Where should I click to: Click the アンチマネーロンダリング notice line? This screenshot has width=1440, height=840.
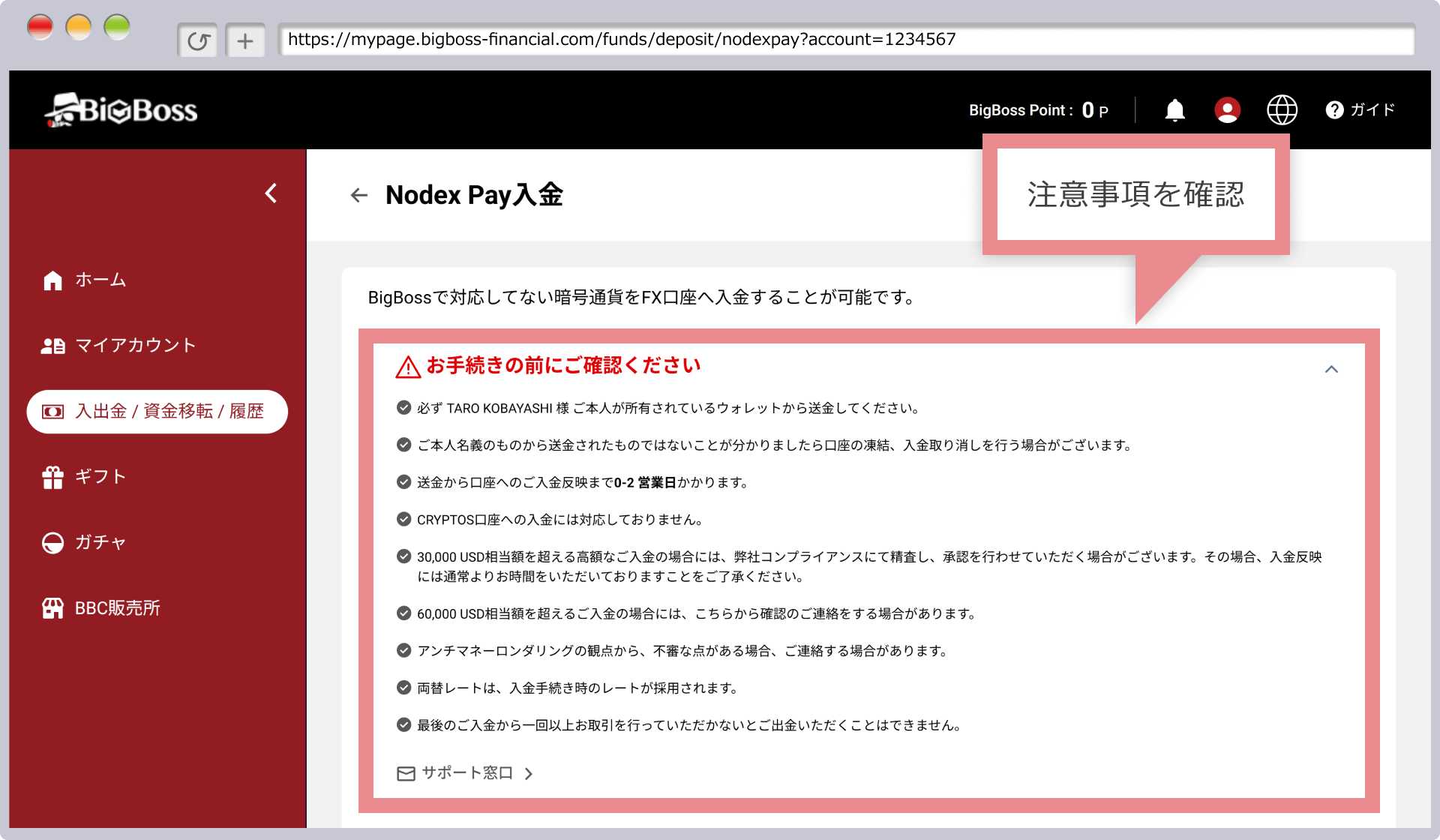click(682, 651)
